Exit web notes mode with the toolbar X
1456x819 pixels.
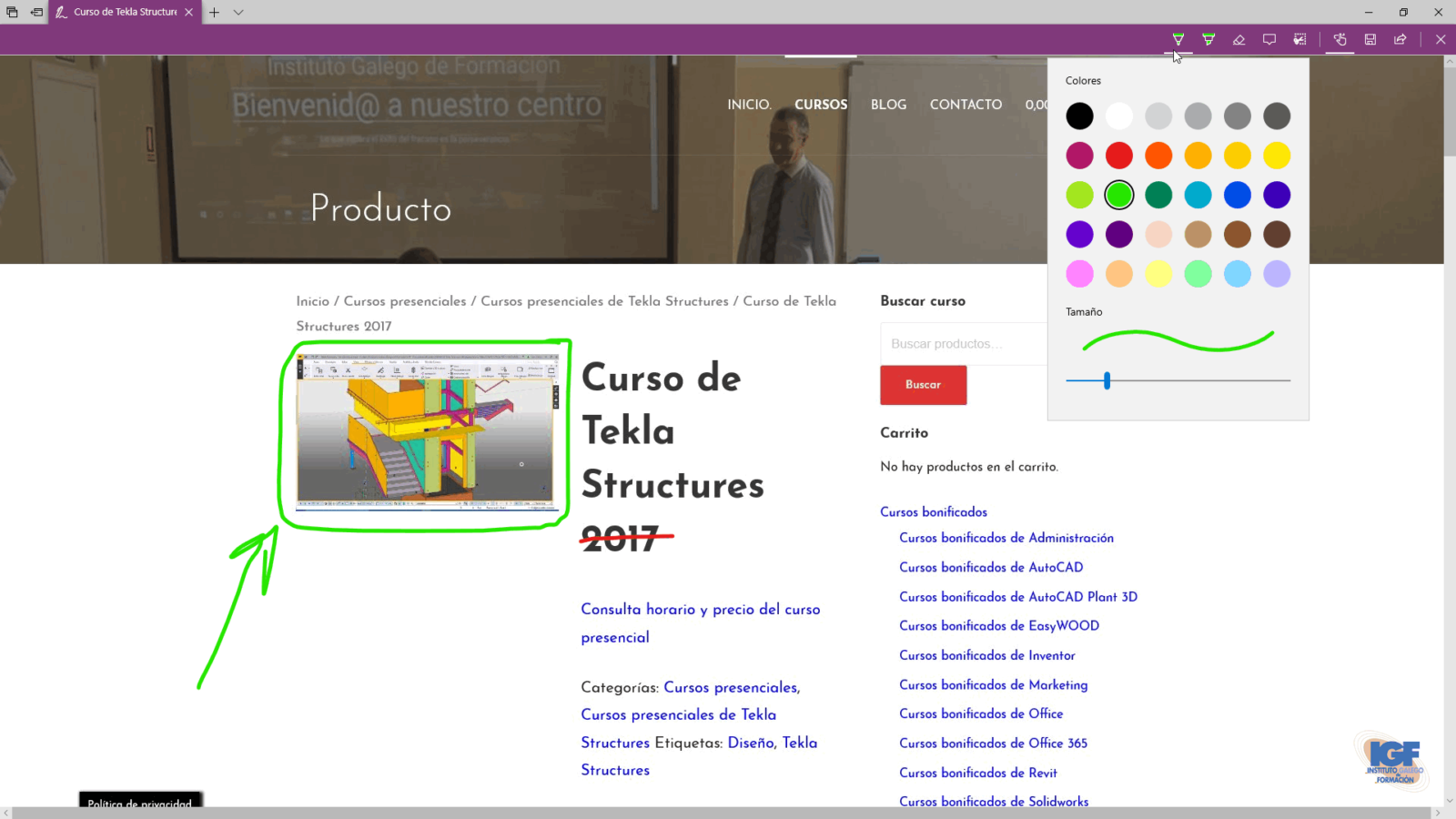(x=1441, y=39)
